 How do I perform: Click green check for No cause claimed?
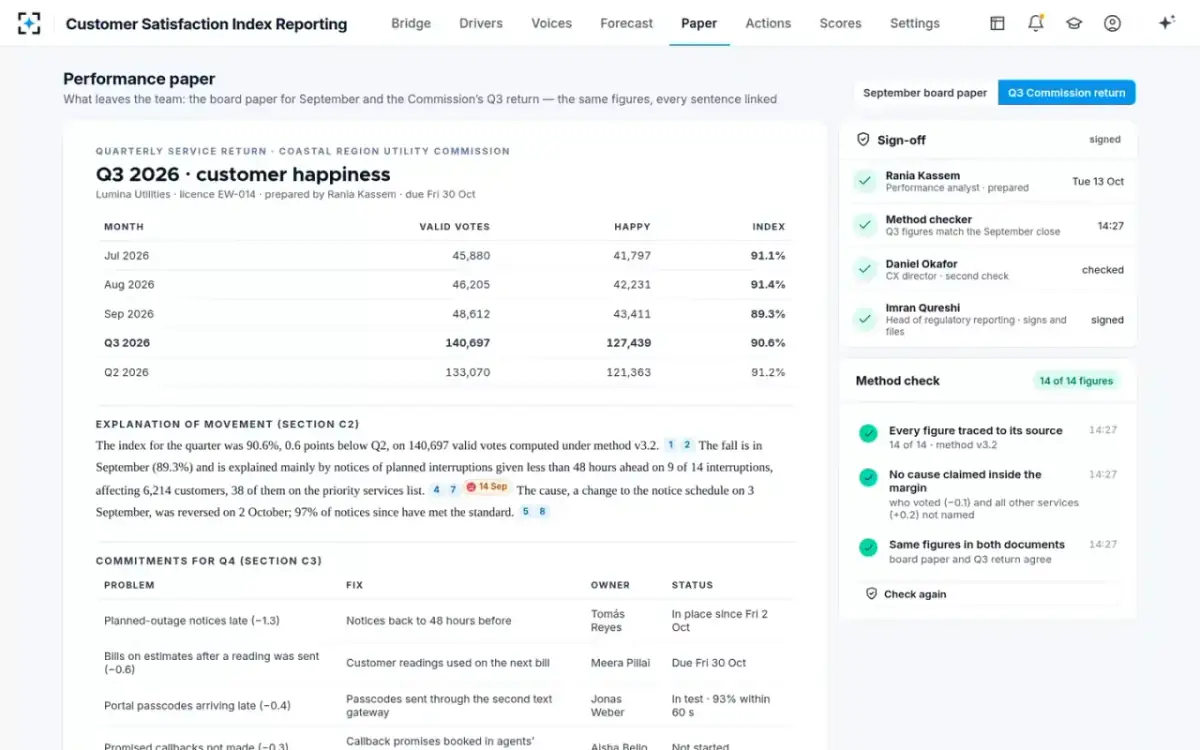click(868, 478)
